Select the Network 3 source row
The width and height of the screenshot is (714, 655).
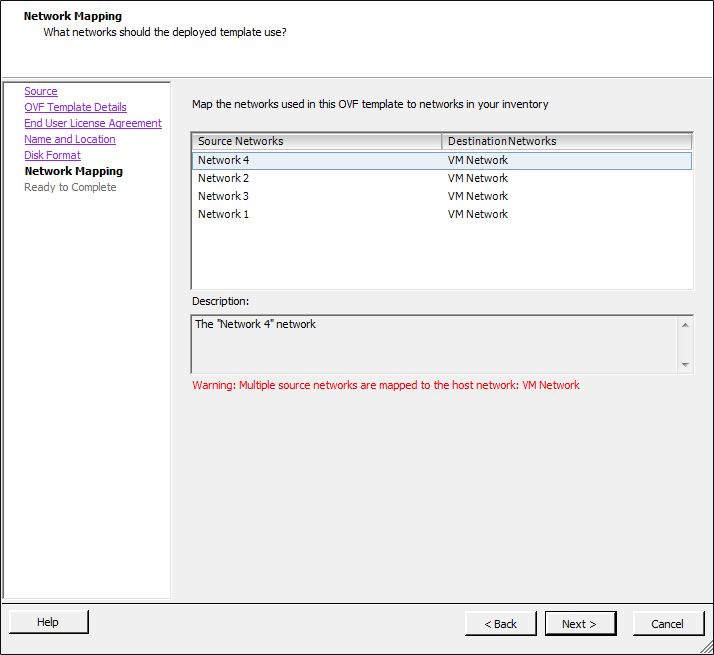tap(224, 196)
